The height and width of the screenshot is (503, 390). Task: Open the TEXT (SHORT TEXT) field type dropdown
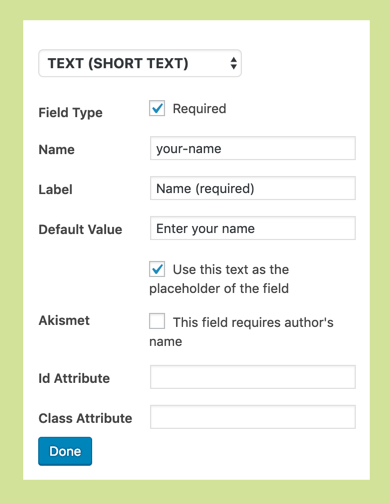pos(140,63)
